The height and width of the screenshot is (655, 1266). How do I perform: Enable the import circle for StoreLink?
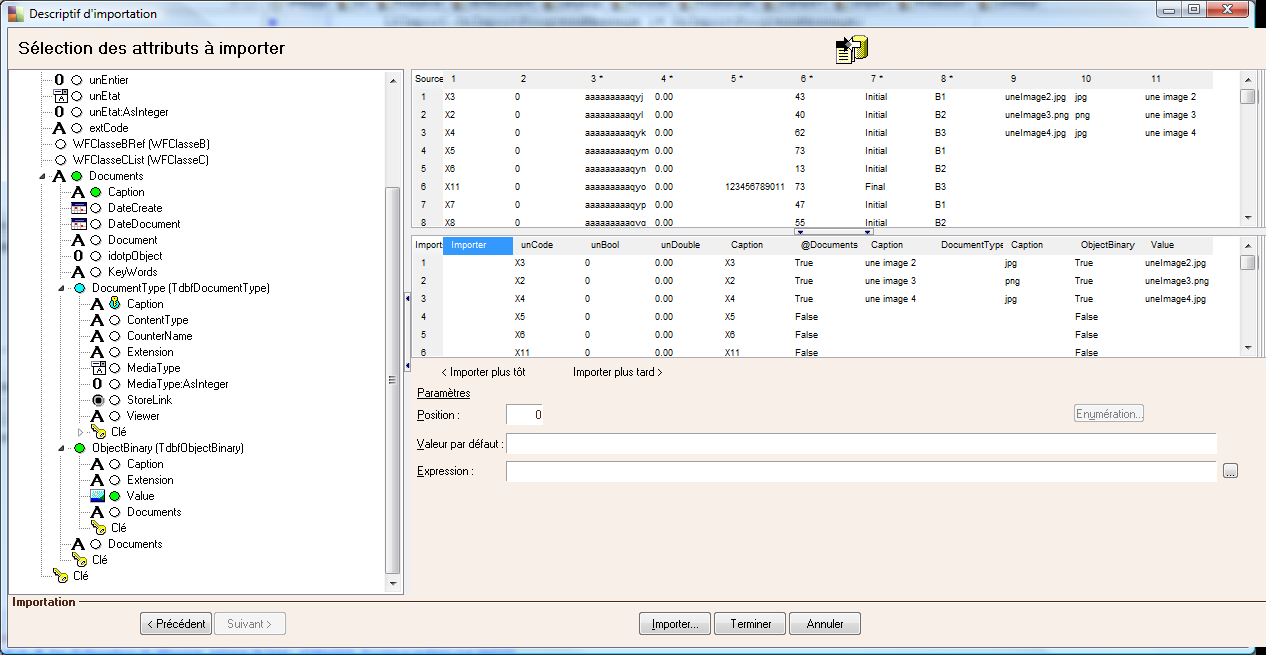pos(114,400)
